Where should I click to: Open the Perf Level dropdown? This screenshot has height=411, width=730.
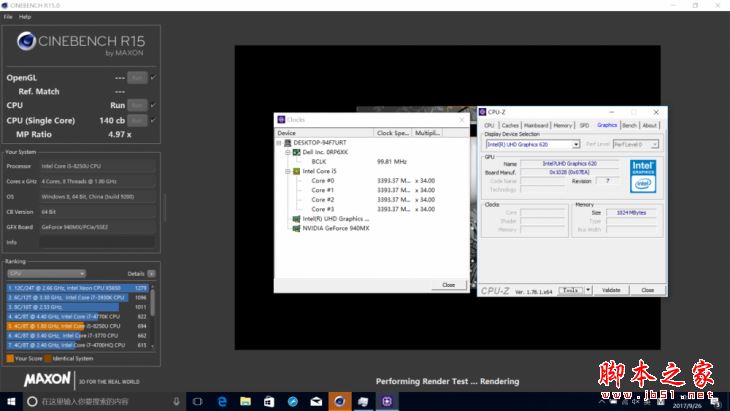tap(654, 144)
